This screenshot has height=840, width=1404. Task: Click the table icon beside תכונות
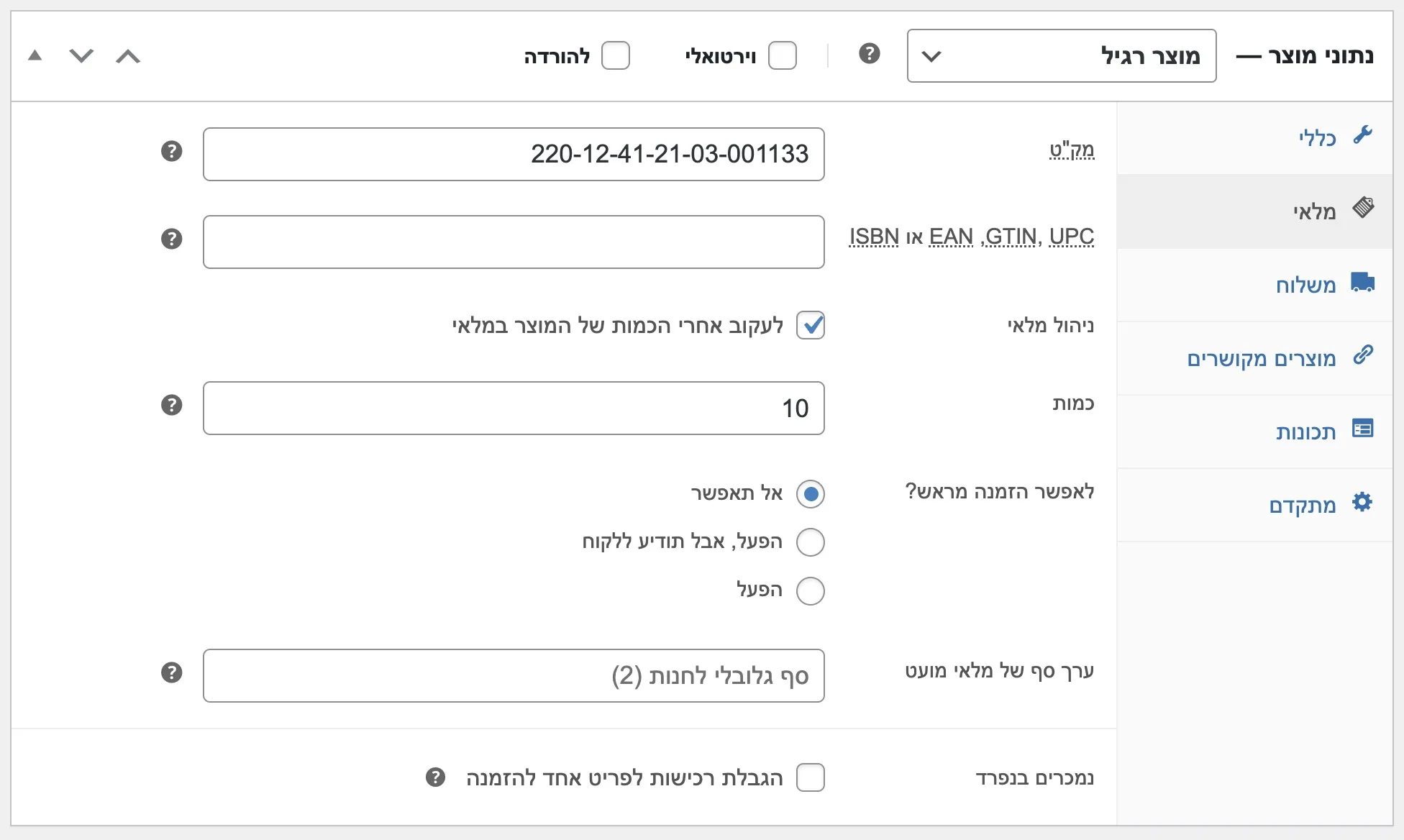point(1363,429)
